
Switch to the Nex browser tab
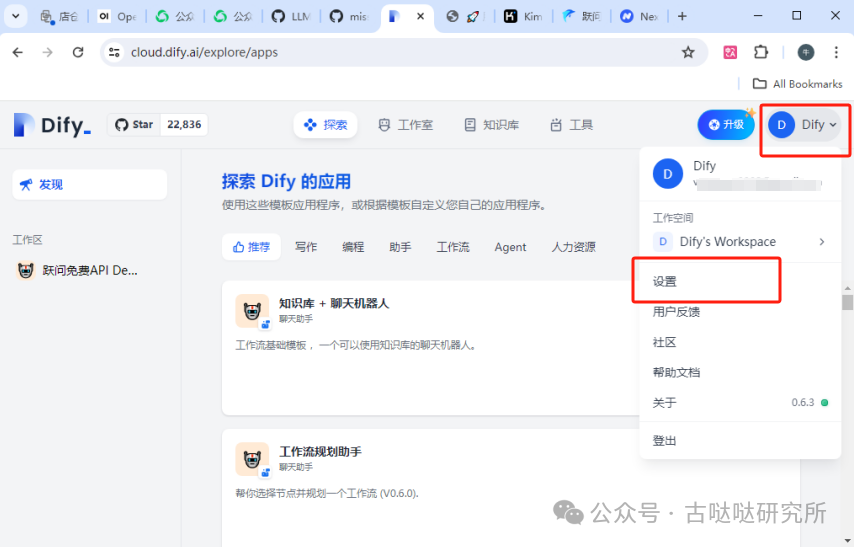pyautogui.click(x=639, y=16)
